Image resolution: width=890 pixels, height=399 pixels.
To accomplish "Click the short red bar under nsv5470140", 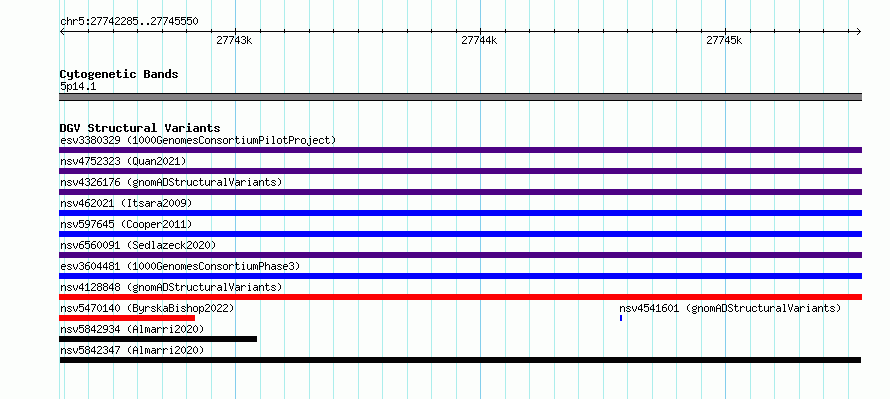I will 127,318.
